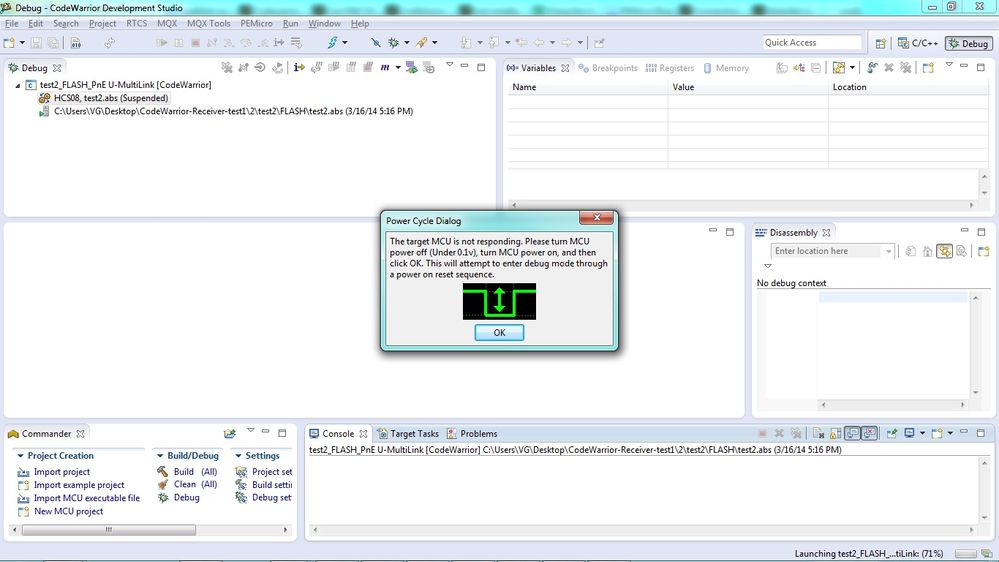Open the MQX Tools menu
Viewport: 999px width, 562px height.
pos(208,23)
